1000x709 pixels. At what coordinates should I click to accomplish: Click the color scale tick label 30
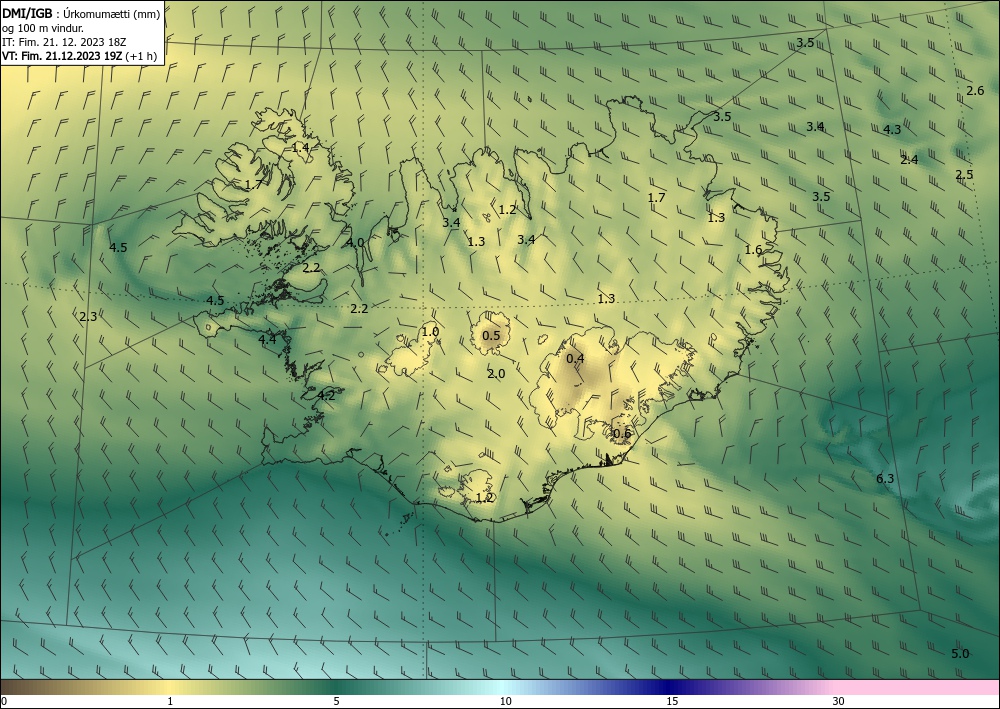pos(839,701)
